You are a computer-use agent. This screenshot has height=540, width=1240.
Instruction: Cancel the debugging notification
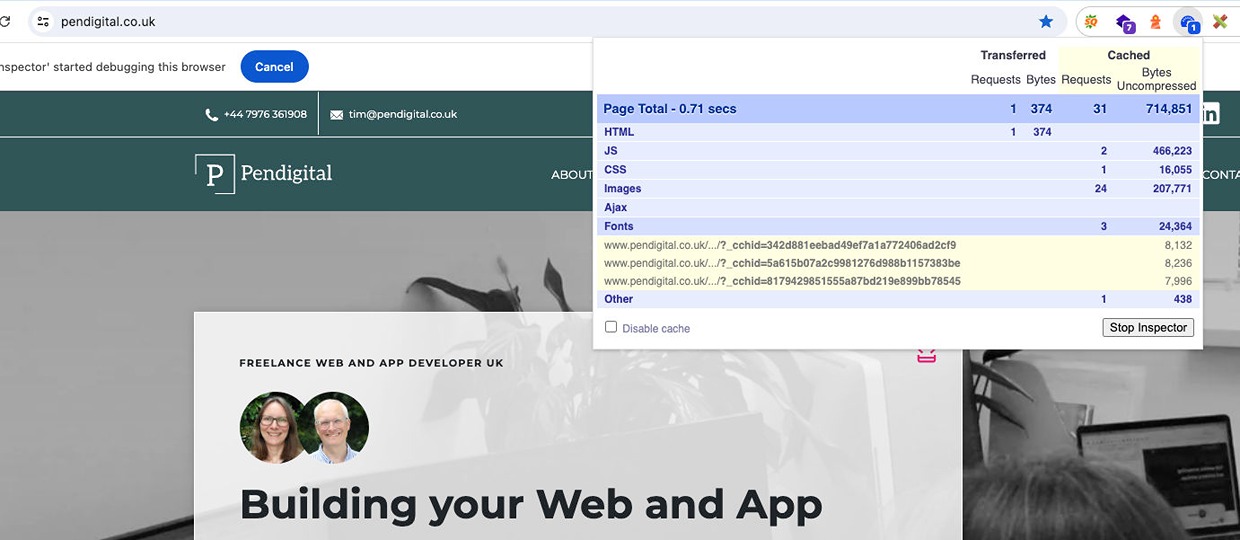coord(274,67)
